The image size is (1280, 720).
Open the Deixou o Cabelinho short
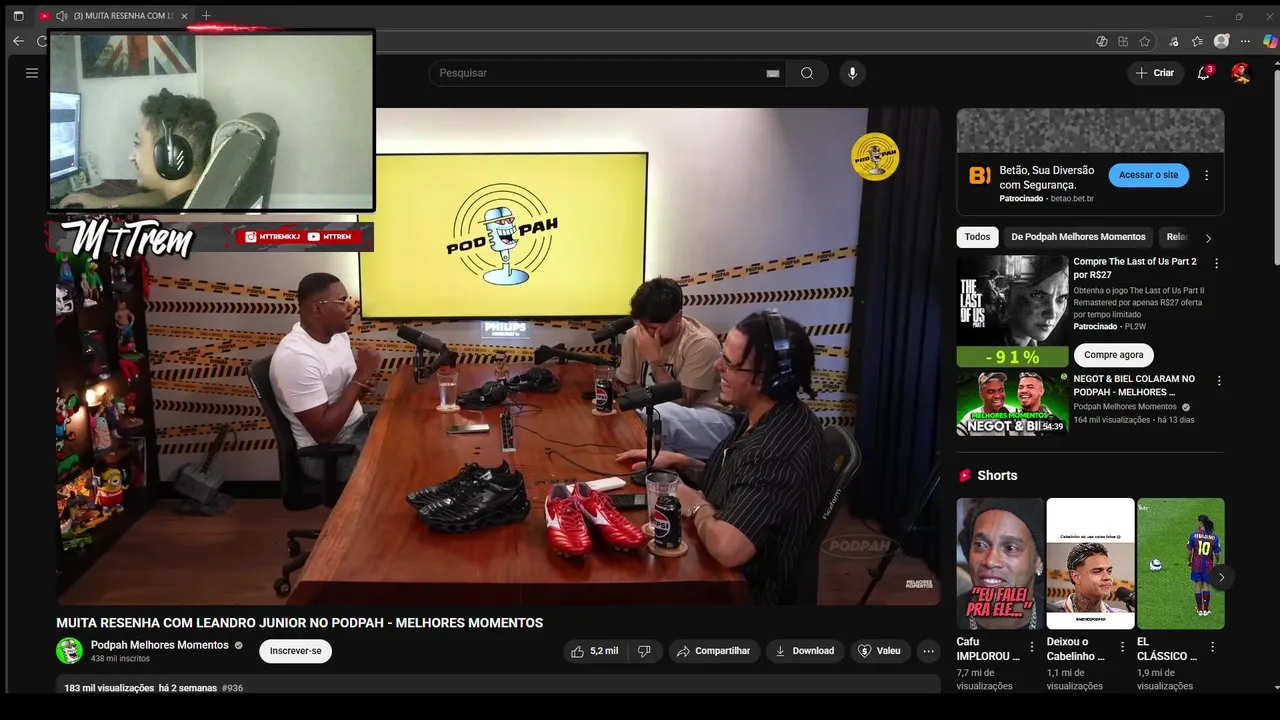click(1090, 564)
